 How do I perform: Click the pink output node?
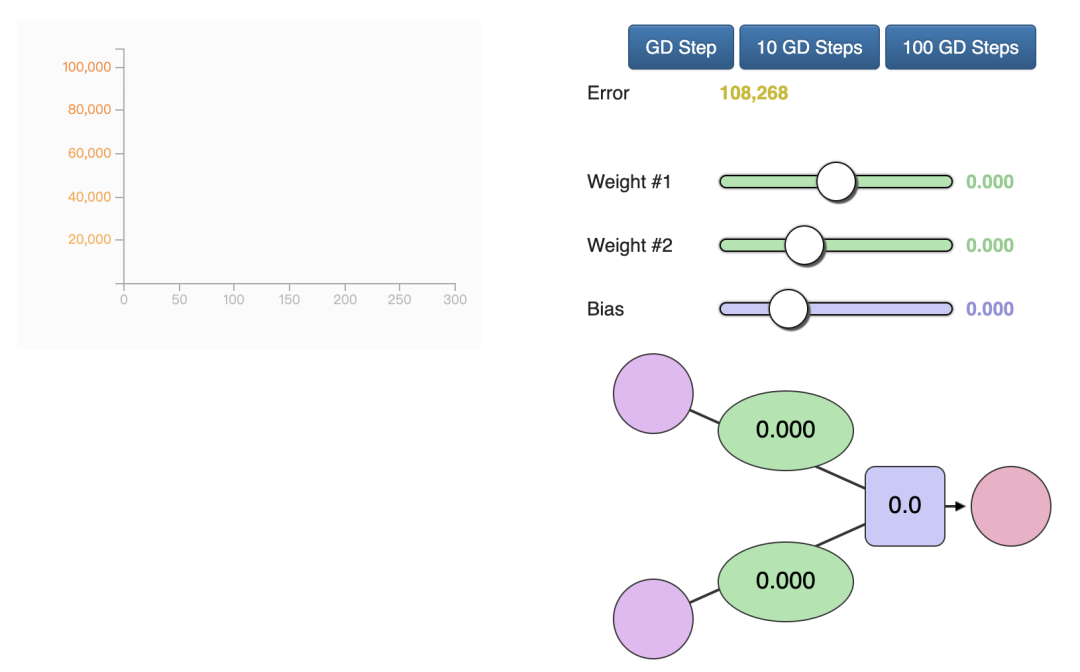[1011, 506]
